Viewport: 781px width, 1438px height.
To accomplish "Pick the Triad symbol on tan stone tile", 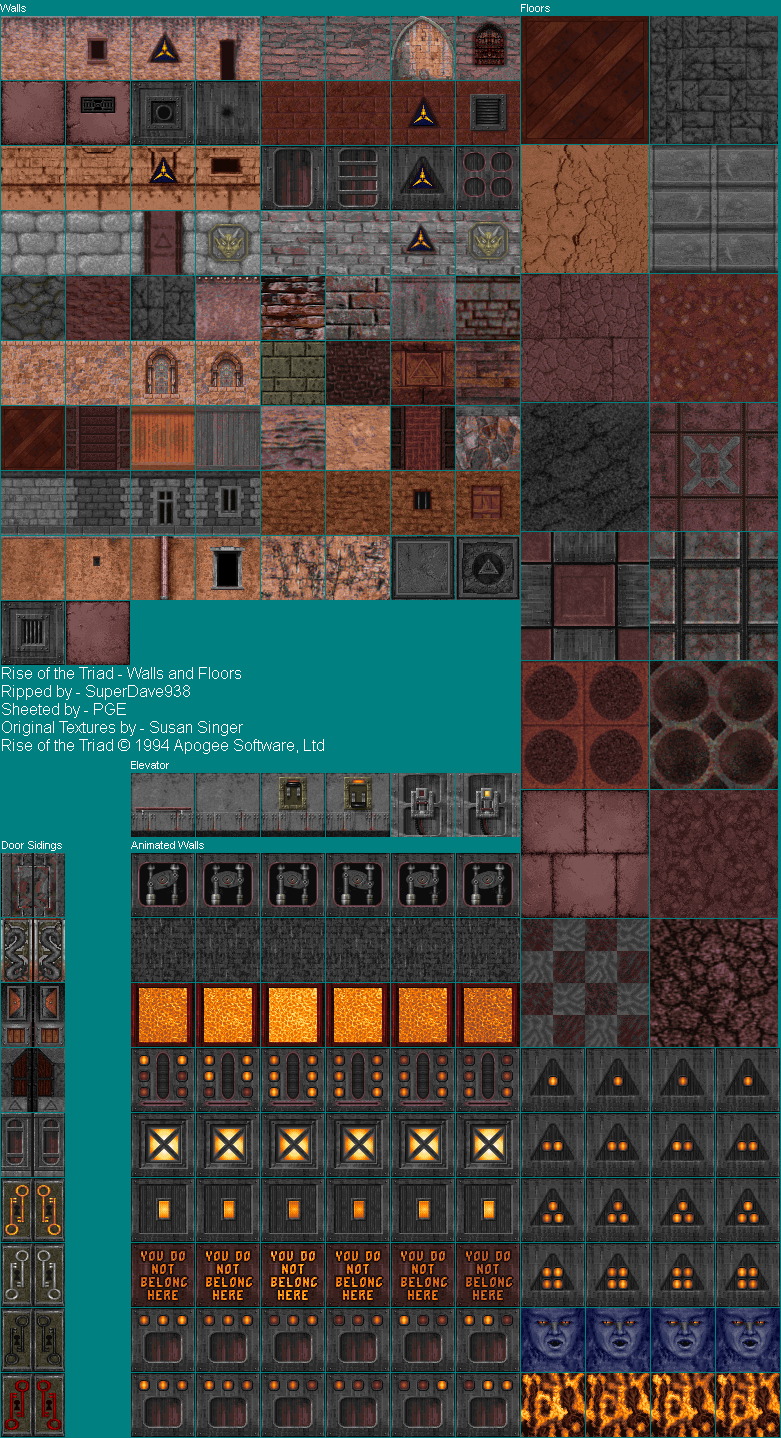I will tap(163, 48).
